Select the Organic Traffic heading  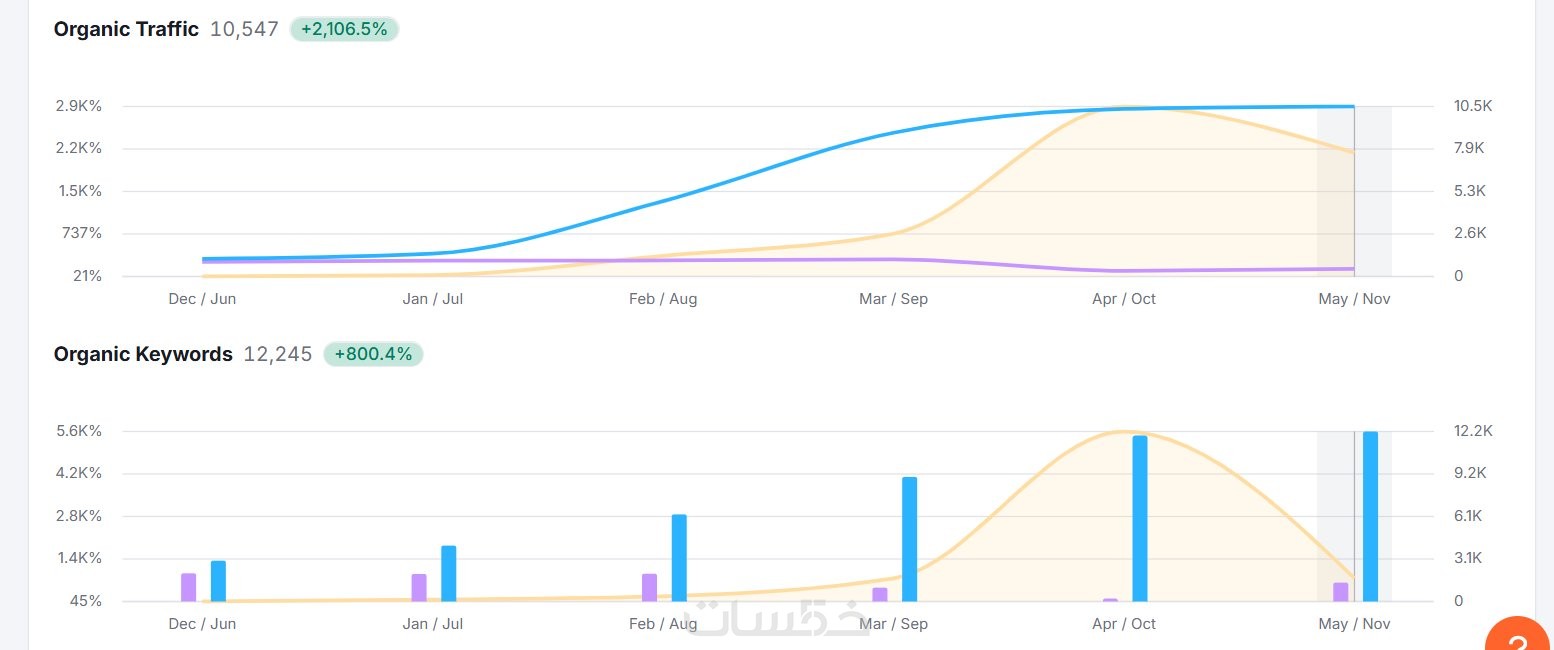[126, 29]
